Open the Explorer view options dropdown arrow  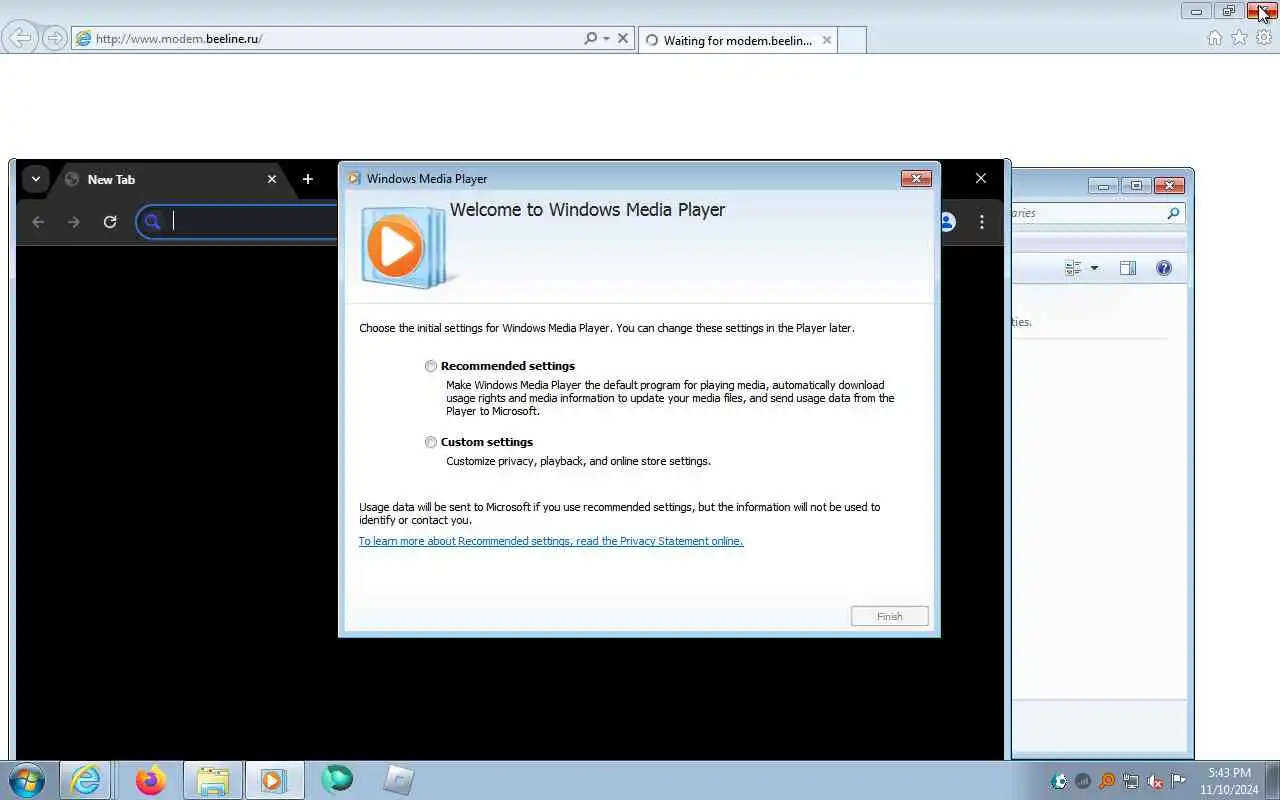tap(1094, 268)
